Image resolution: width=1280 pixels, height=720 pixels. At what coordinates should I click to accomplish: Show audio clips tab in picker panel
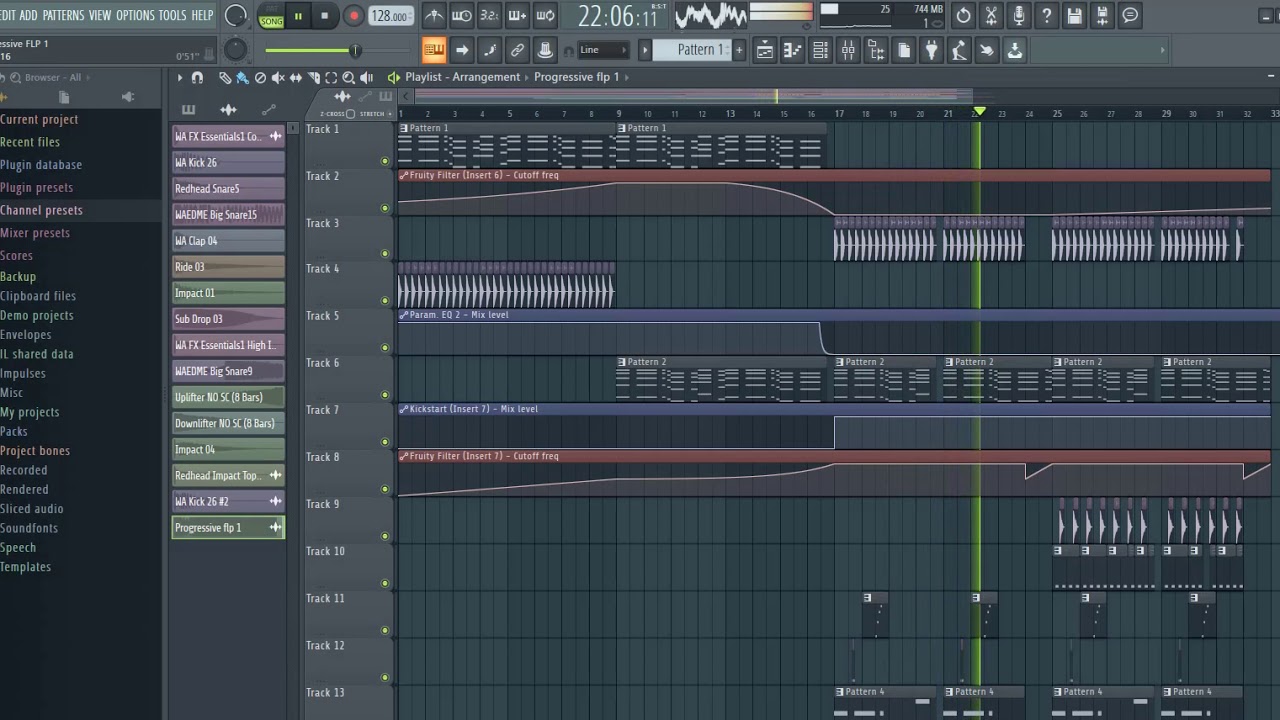[x=228, y=109]
